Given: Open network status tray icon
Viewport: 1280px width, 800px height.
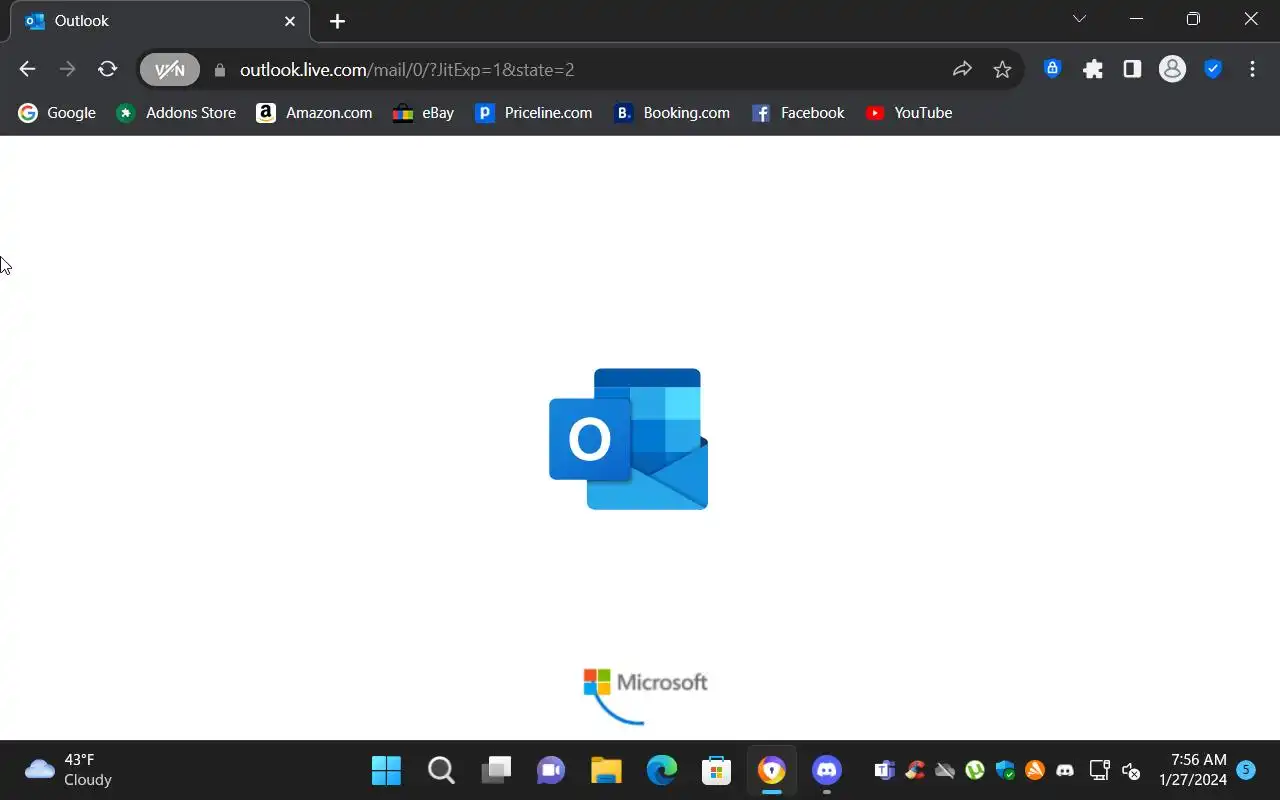Looking at the screenshot, I should point(1099,770).
